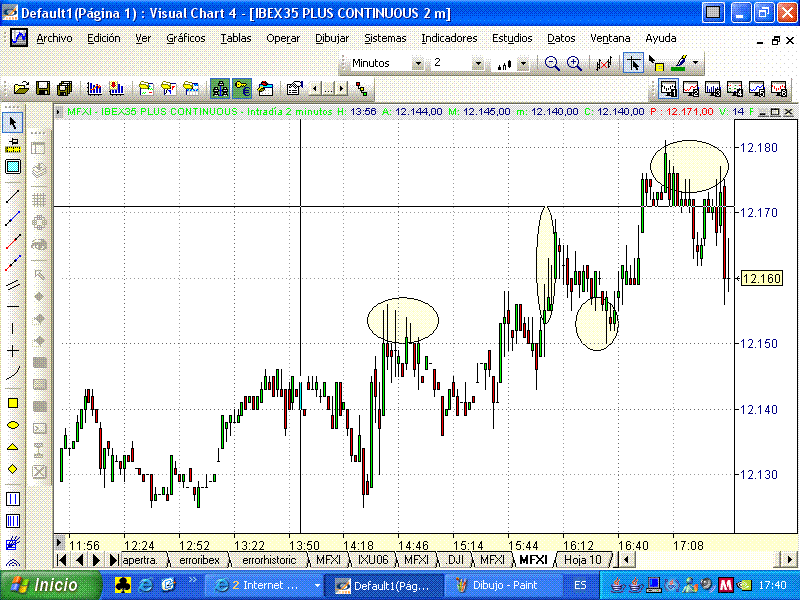This screenshot has width=800, height=600.
Task: Switch to workspace screen 5
Action: tap(757, 89)
